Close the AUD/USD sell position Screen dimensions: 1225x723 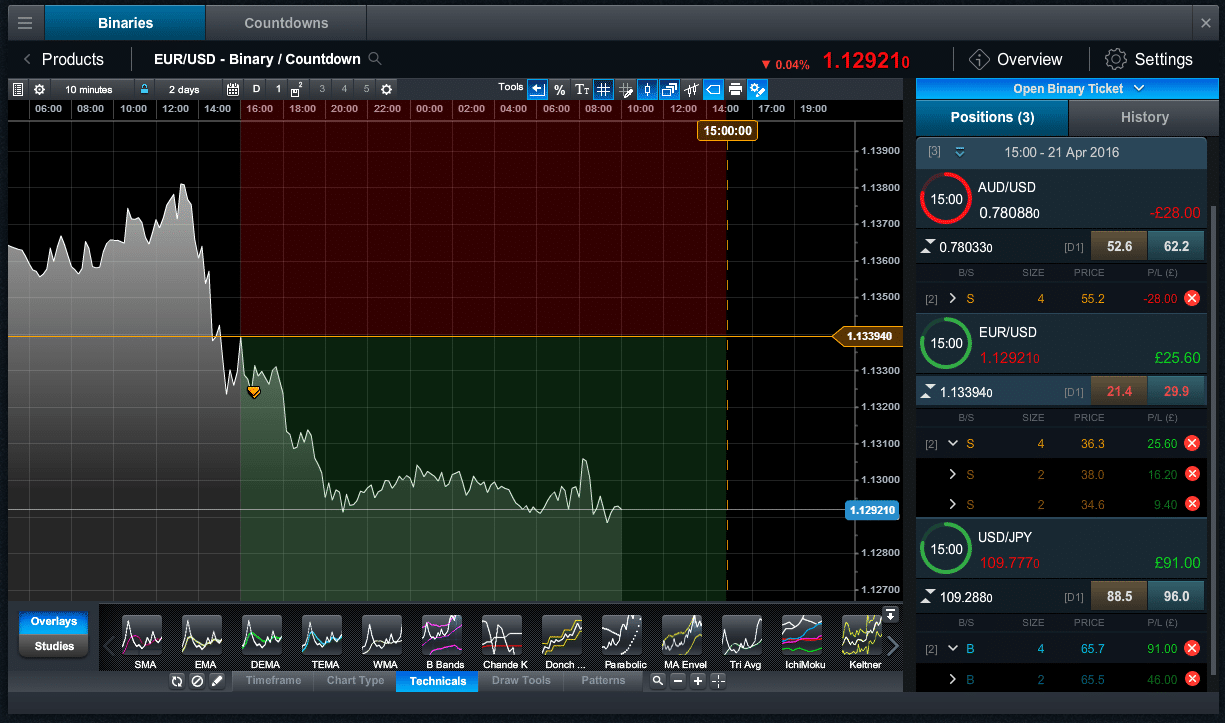[x=1191, y=298]
